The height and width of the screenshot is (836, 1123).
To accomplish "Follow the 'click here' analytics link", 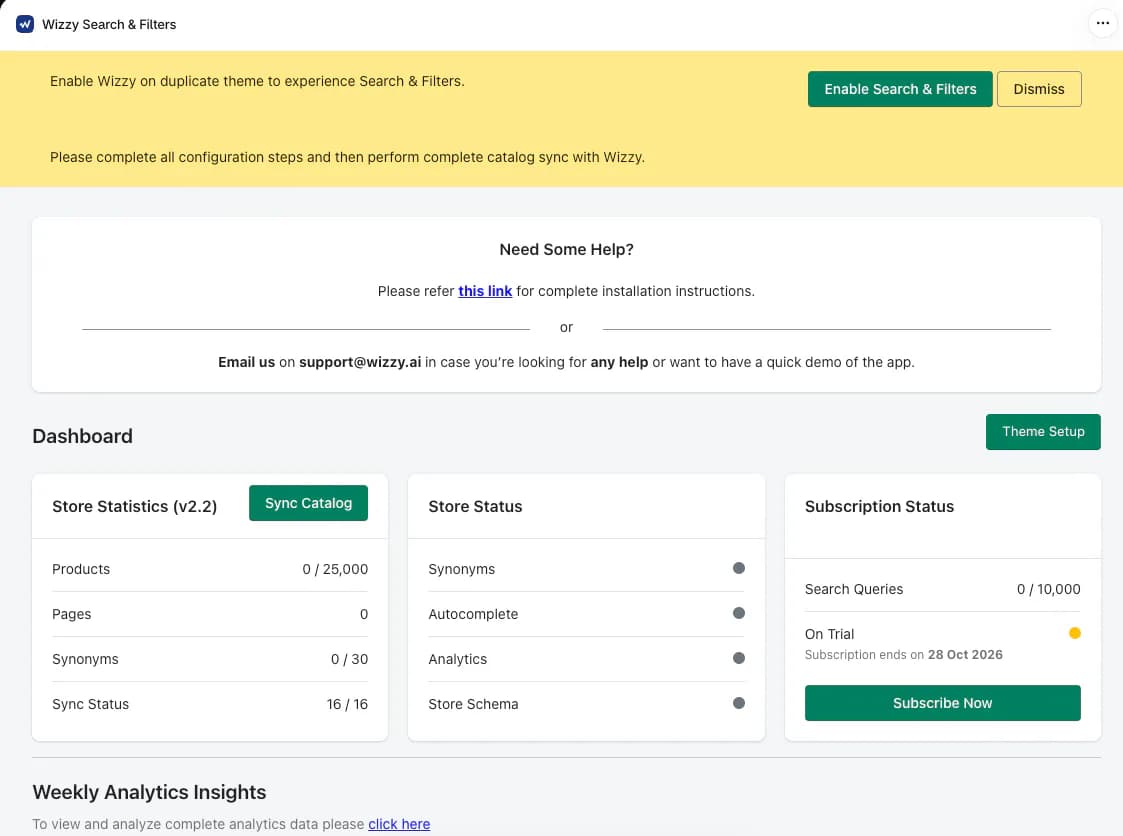I will 399,824.
